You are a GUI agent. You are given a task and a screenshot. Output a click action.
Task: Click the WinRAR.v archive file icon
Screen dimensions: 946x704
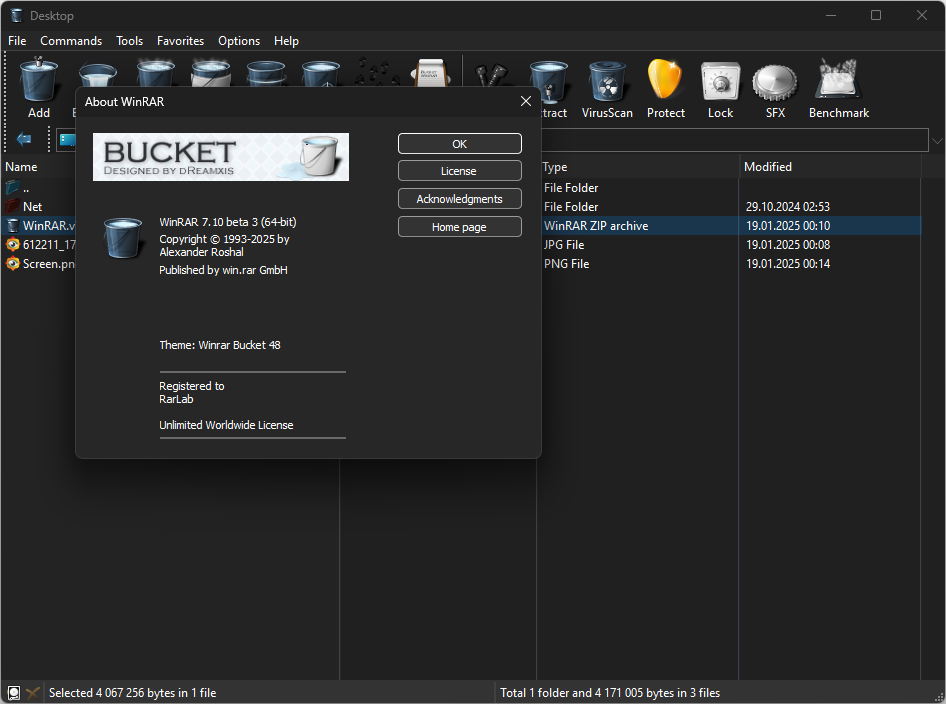tap(12, 226)
